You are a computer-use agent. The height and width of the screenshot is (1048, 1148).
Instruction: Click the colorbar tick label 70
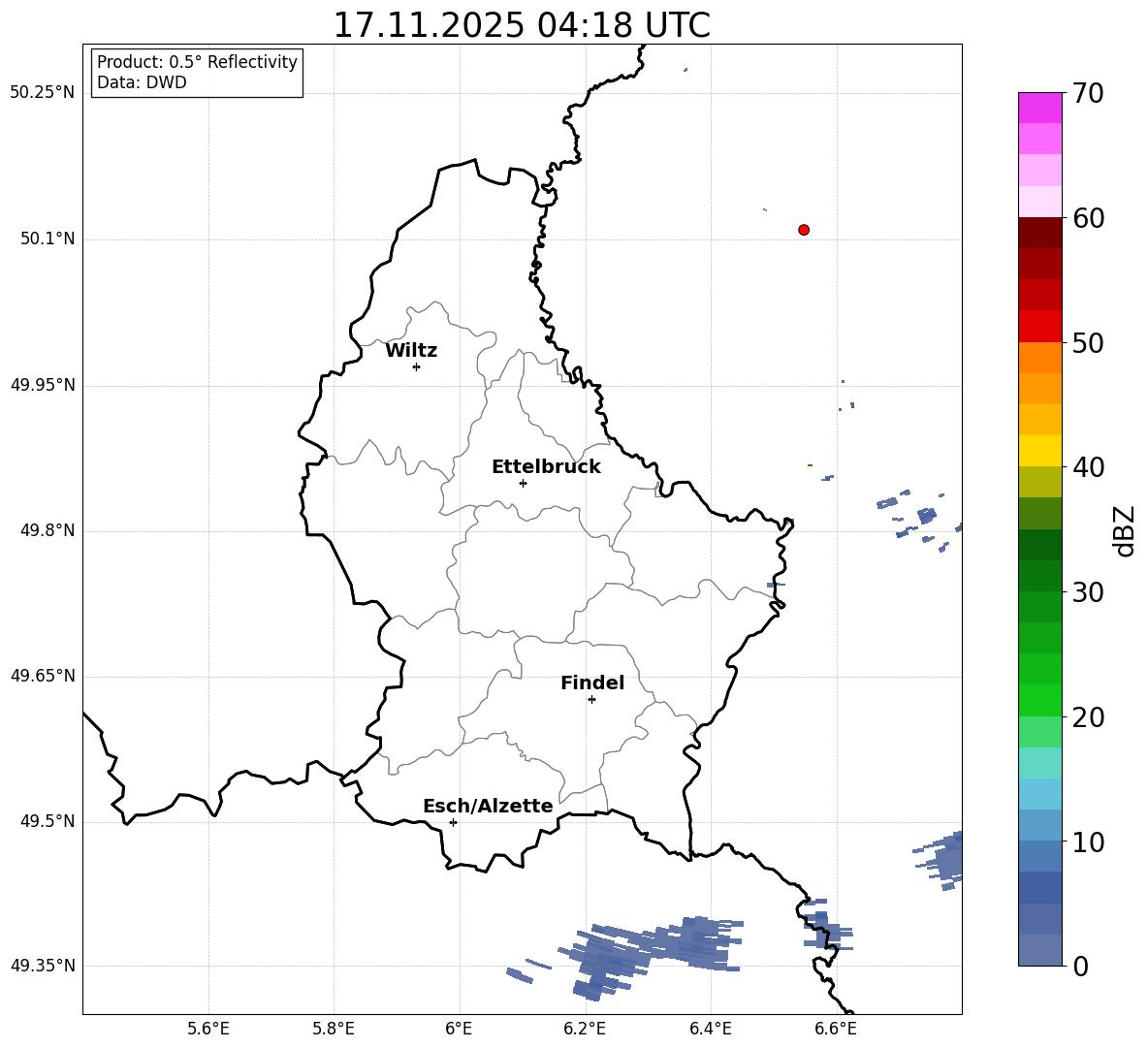(x=1088, y=93)
